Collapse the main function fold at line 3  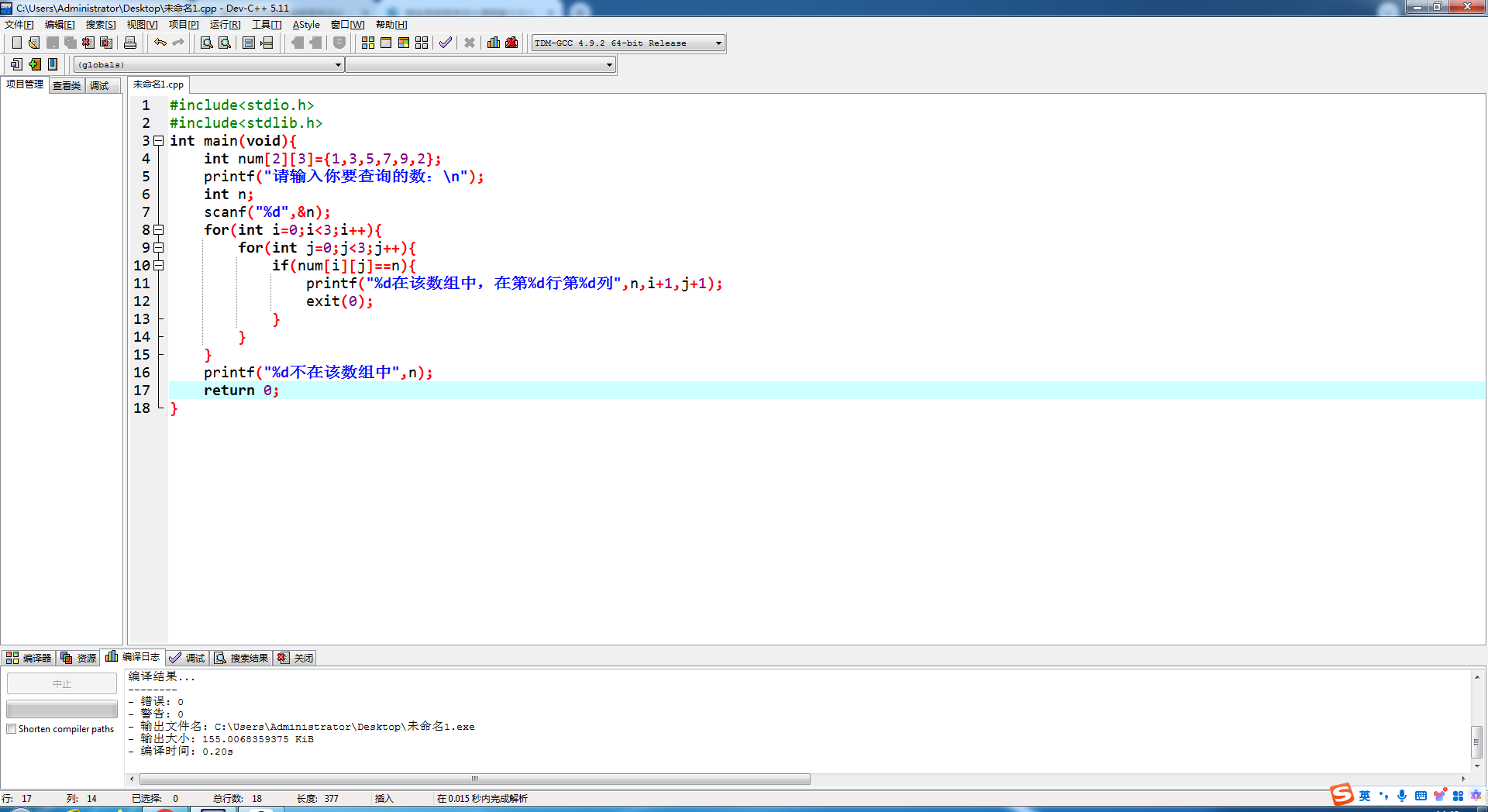coord(159,141)
